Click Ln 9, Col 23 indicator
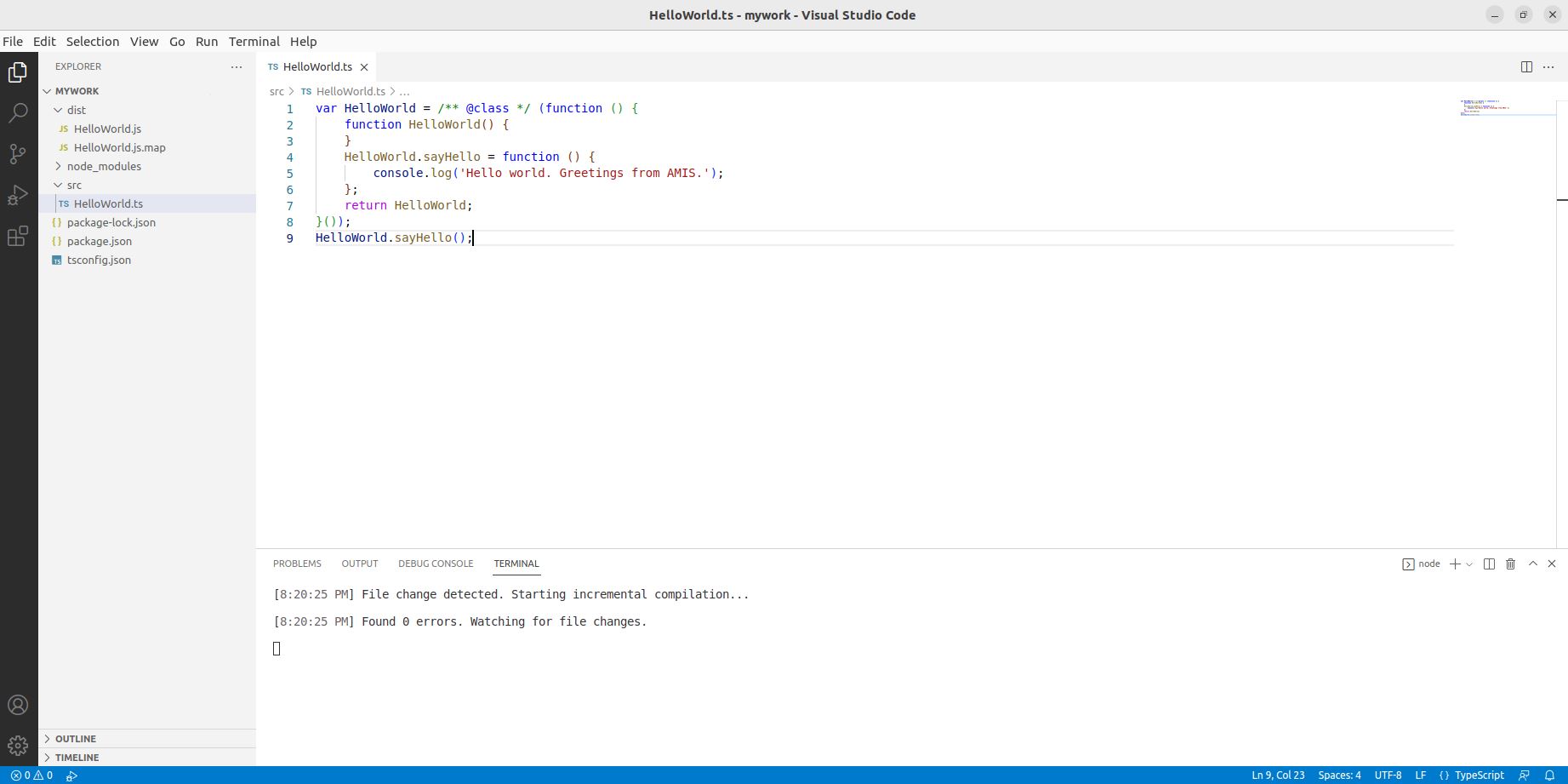Image resolution: width=1568 pixels, height=784 pixels. [x=1278, y=775]
